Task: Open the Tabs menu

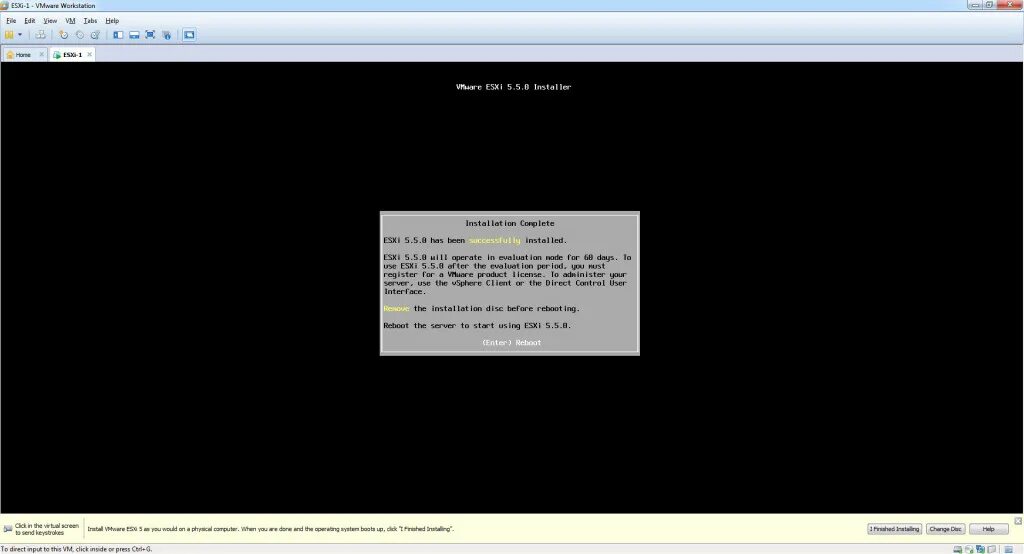Action: click(x=90, y=20)
